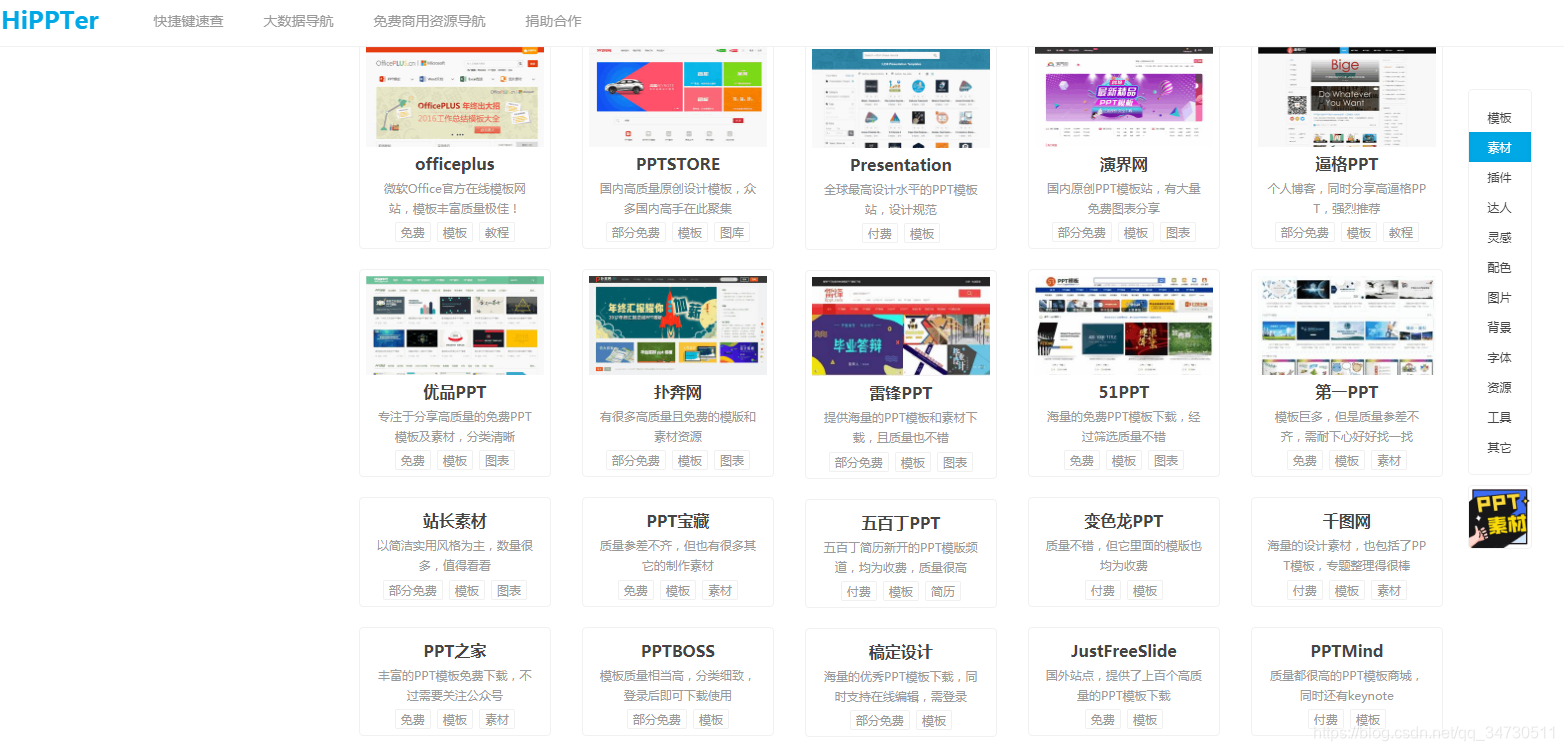
Task: Open 免费商用资源导航 menu item
Action: point(429,21)
